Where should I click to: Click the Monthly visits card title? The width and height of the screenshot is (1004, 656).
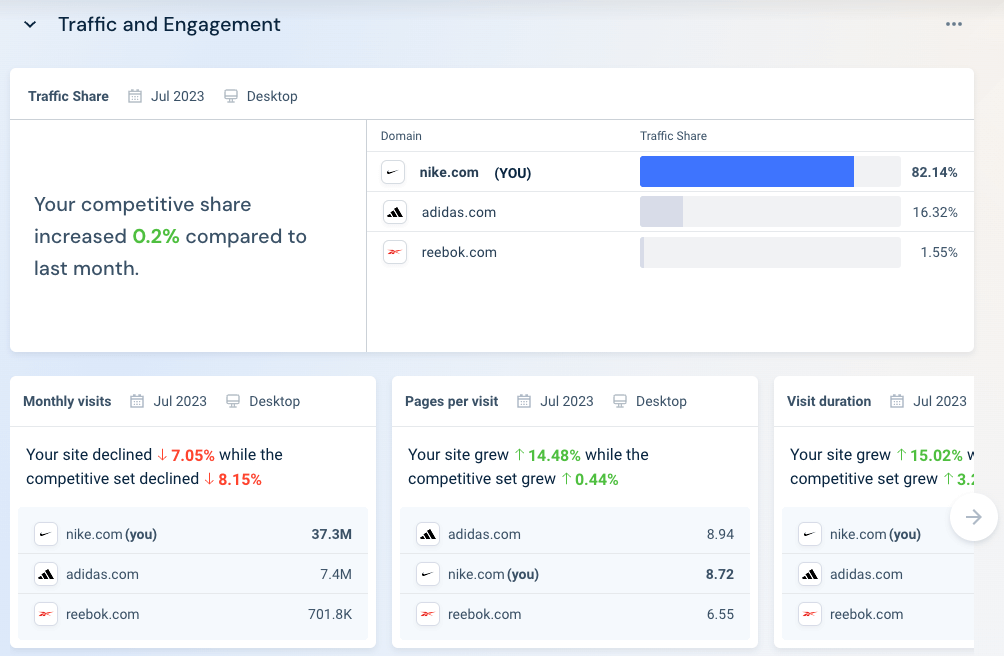(67, 401)
